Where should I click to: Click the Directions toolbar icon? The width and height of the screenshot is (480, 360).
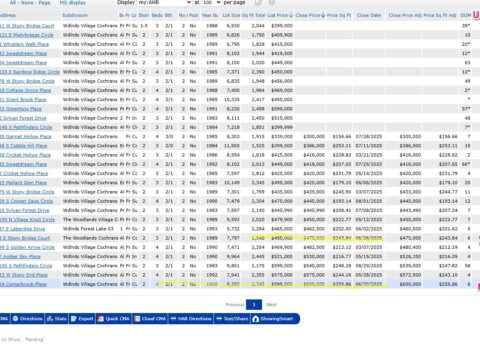(x=15, y=319)
